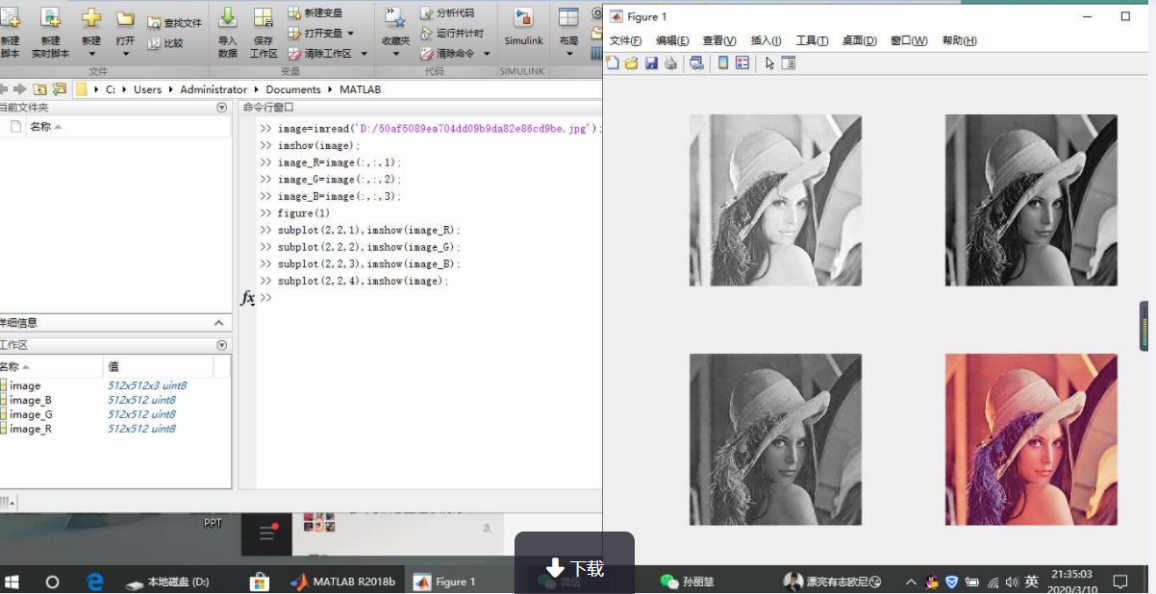The width and height of the screenshot is (1156, 594).
Task: Click the browse for folder icon
Action: (60, 89)
